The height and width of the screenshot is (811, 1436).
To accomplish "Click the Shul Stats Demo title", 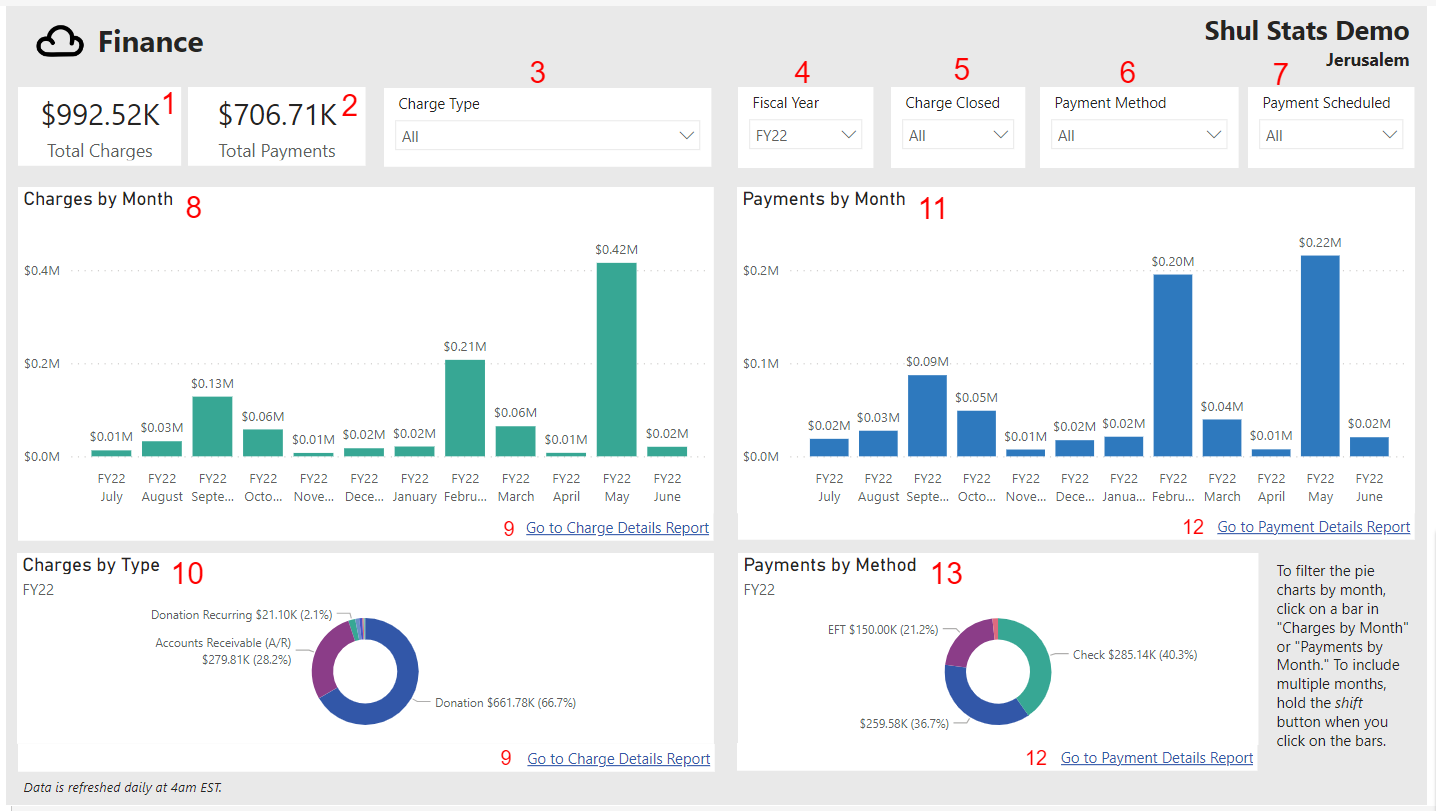I will tap(1306, 31).
